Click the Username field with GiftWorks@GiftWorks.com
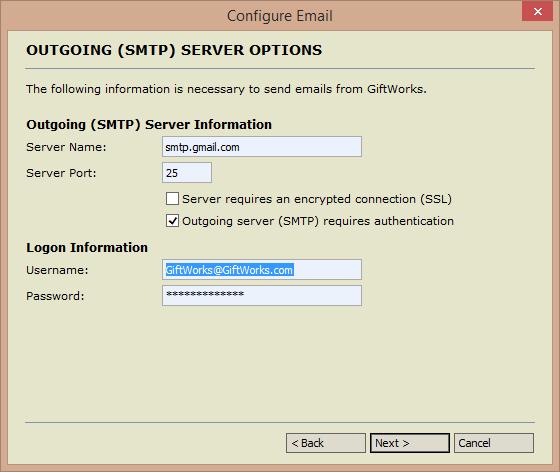The image size is (560, 472). 262,270
